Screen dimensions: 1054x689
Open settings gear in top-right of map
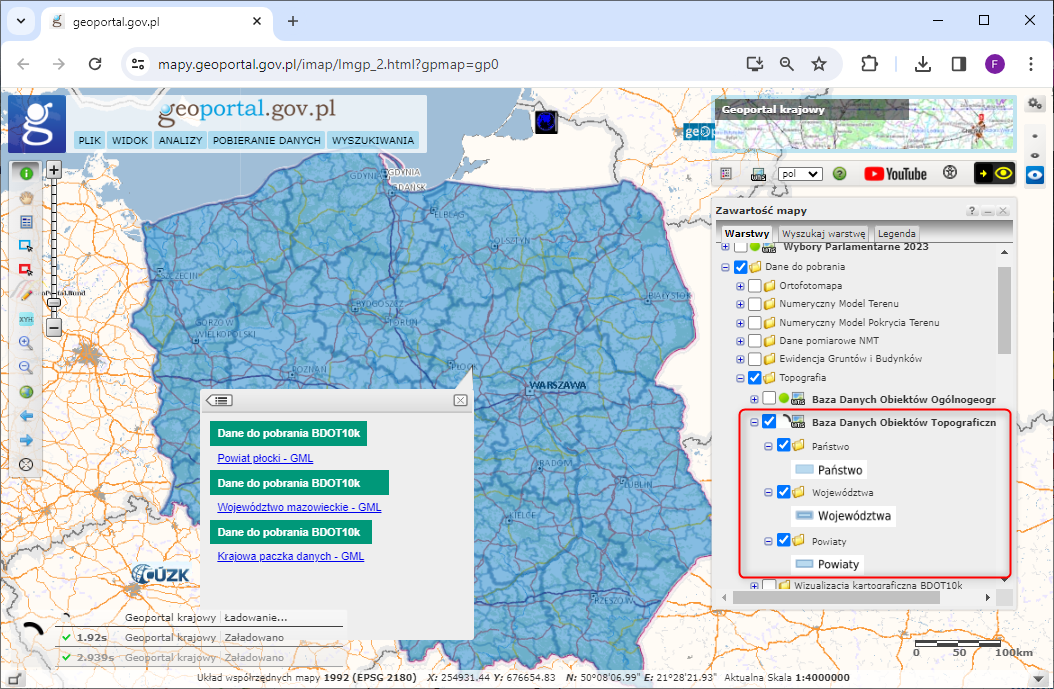pos(1035,104)
